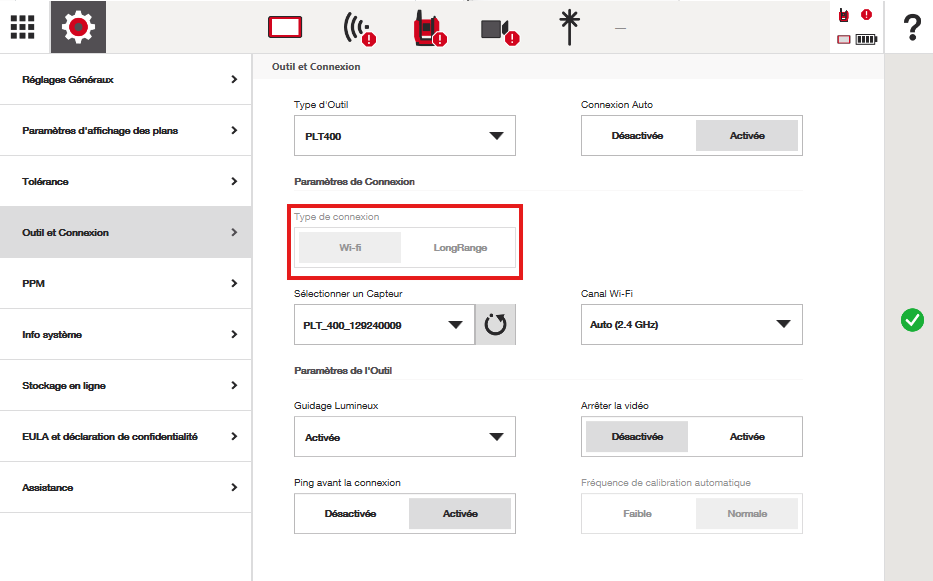Set Ping avant la connexion to Désactivée
The image size is (933, 581).
(350, 514)
